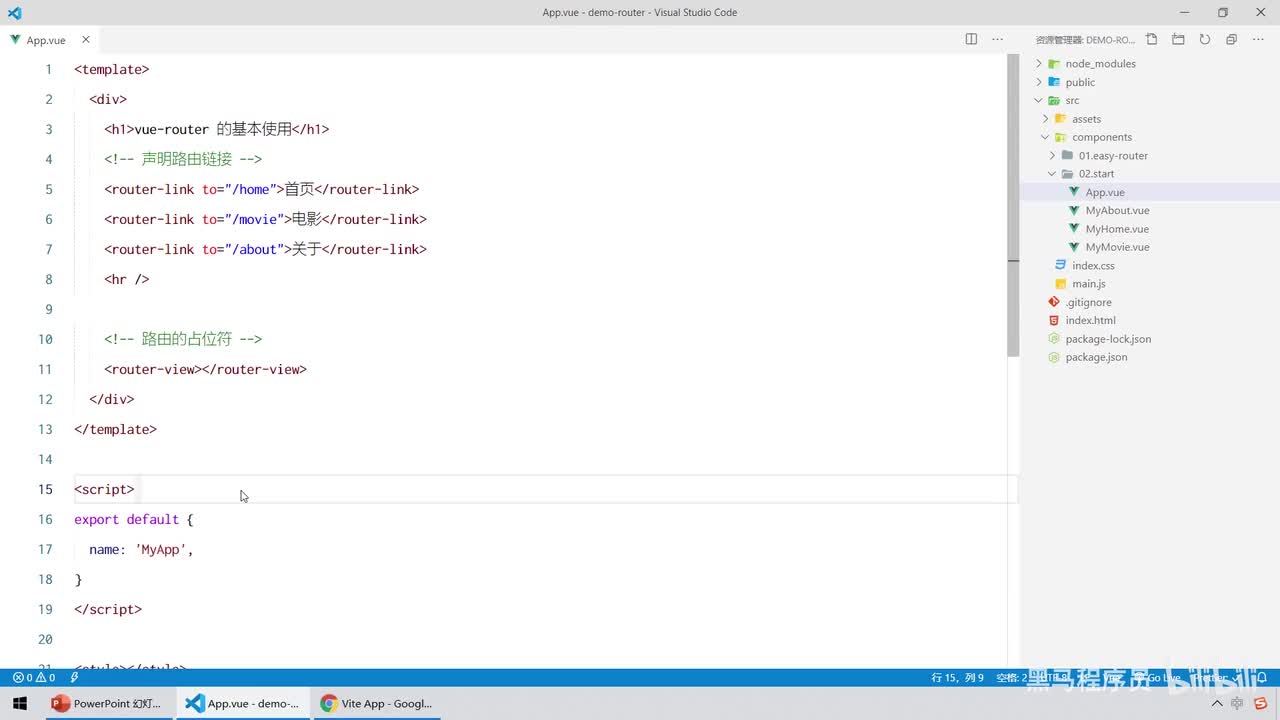Click the '/home' route string on line 5
Image resolution: width=1280 pixels, height=720 pixels.
click(251, 189)
